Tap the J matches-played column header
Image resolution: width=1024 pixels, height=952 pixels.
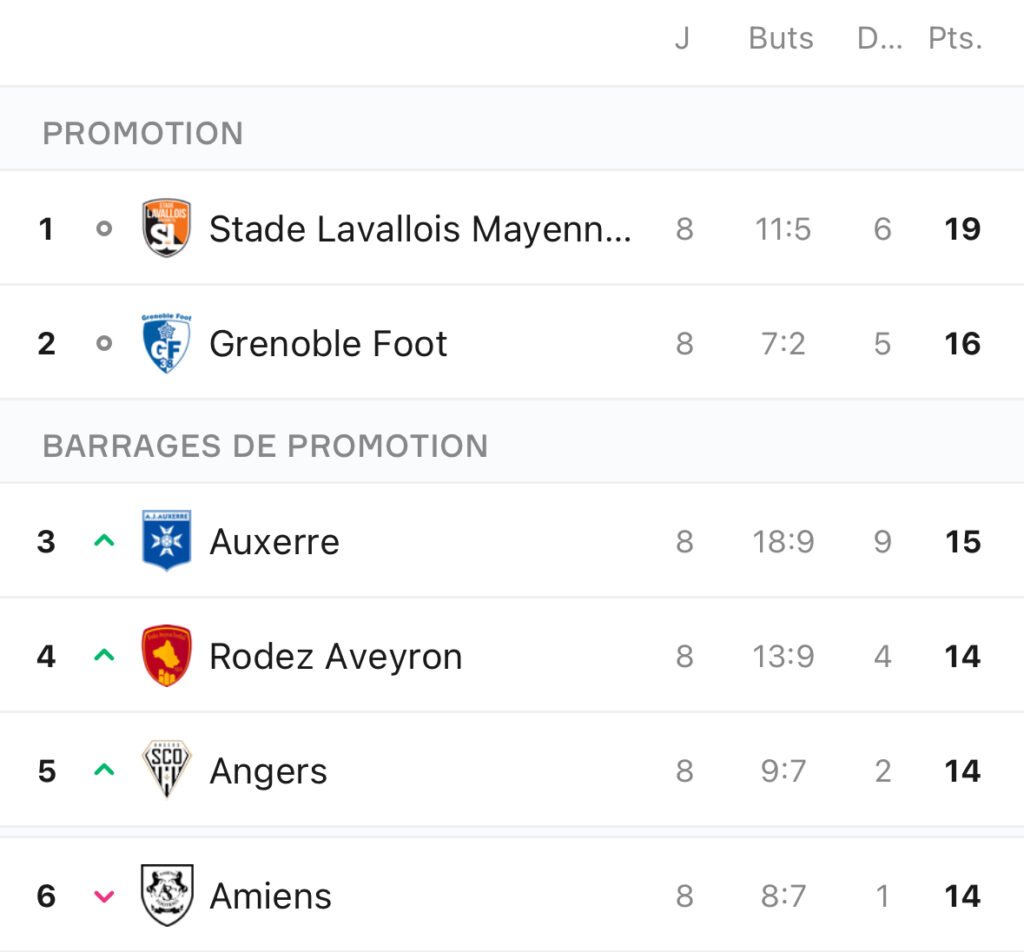(682, 39)
